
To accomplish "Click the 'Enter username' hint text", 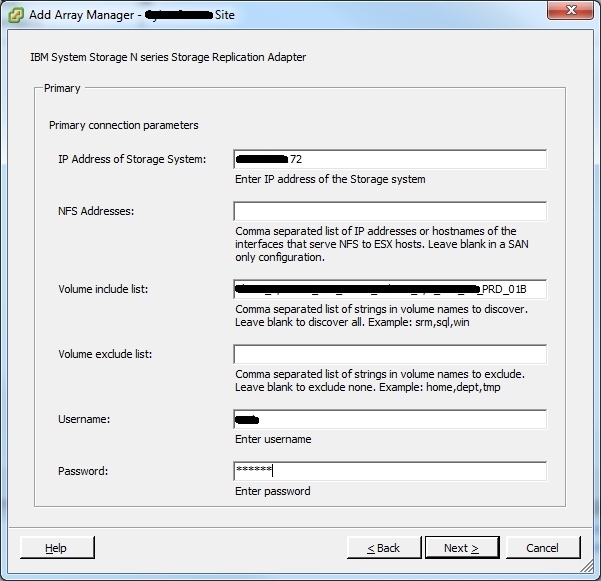I will tap(273, 439).
